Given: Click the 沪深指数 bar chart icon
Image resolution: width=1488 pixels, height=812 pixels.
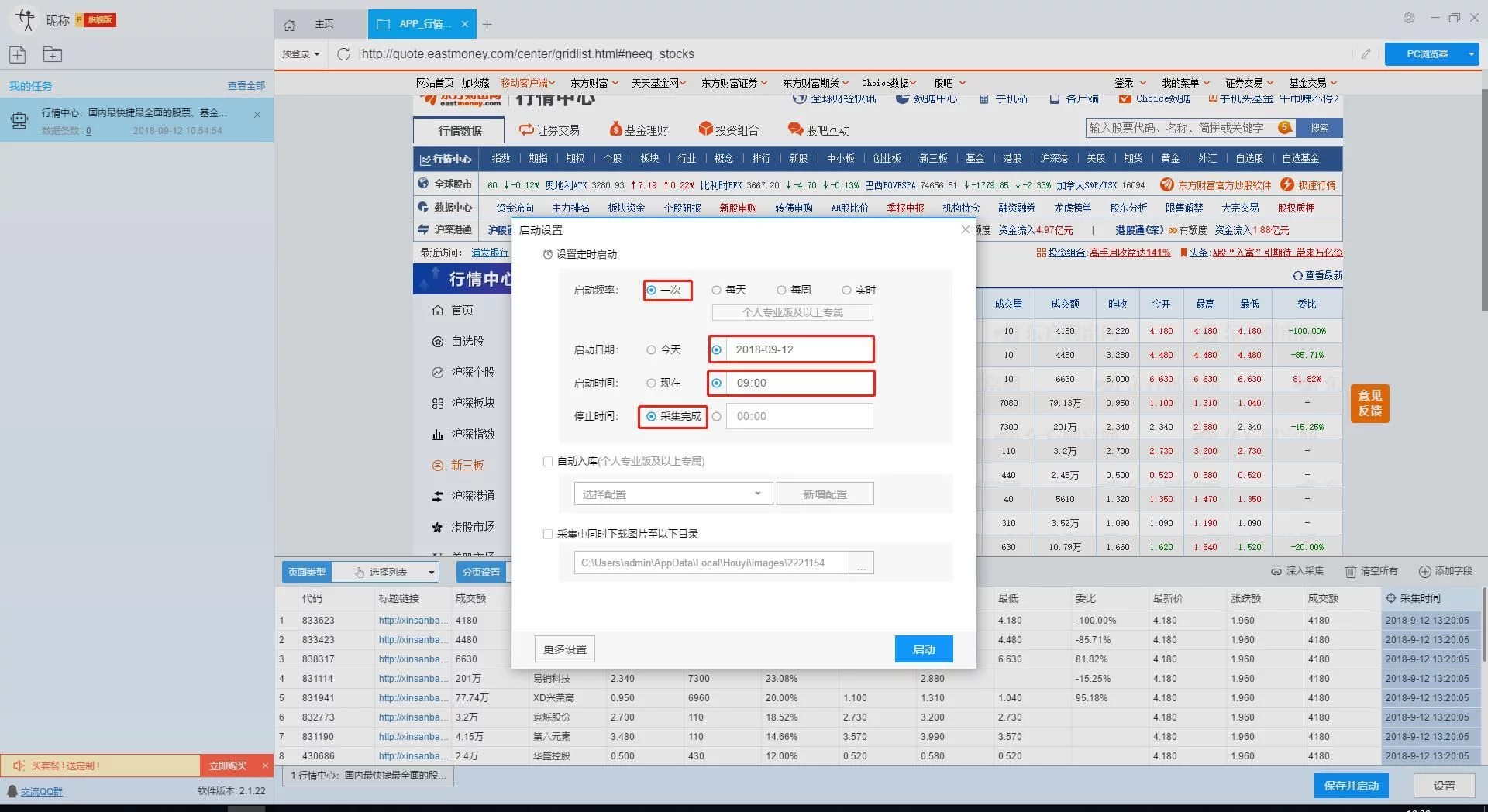Looking at the screenshot, I should click(438, 434).
